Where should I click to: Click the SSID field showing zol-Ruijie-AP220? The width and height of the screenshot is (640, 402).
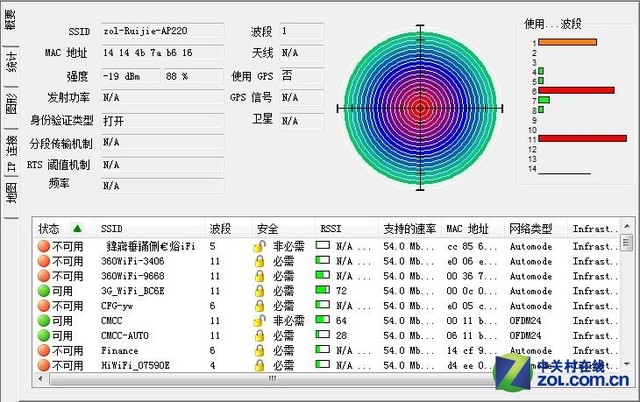(x=162, y=31)
